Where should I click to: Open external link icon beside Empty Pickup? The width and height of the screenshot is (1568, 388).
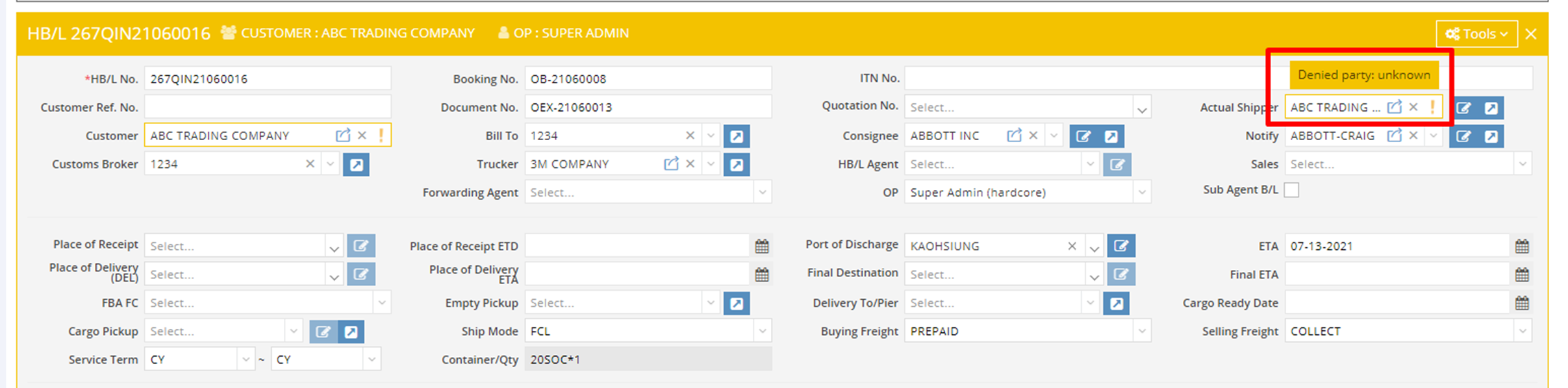click(x=737, y=304)
